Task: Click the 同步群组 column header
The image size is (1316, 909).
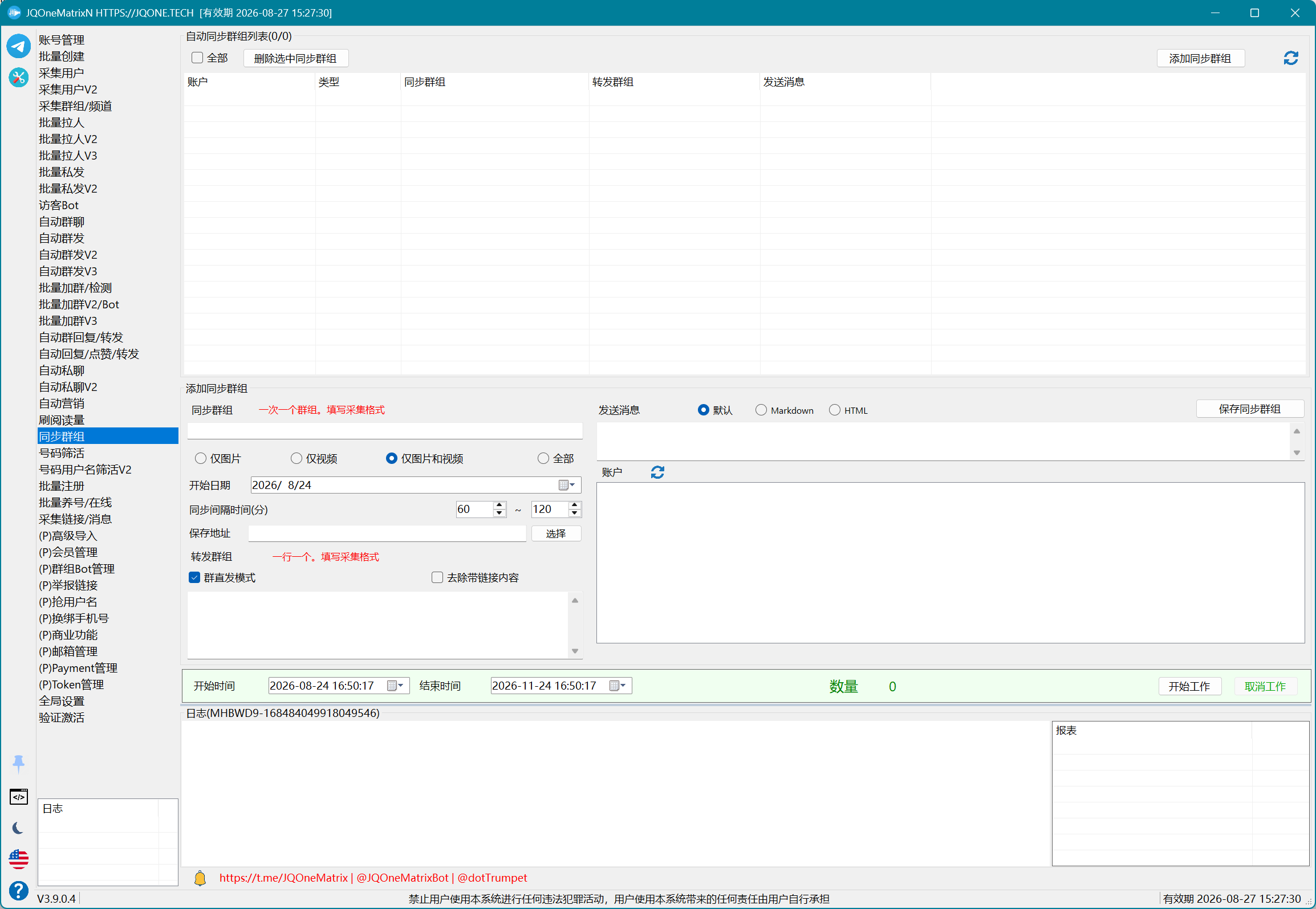Action: click(x=495, y=82)
